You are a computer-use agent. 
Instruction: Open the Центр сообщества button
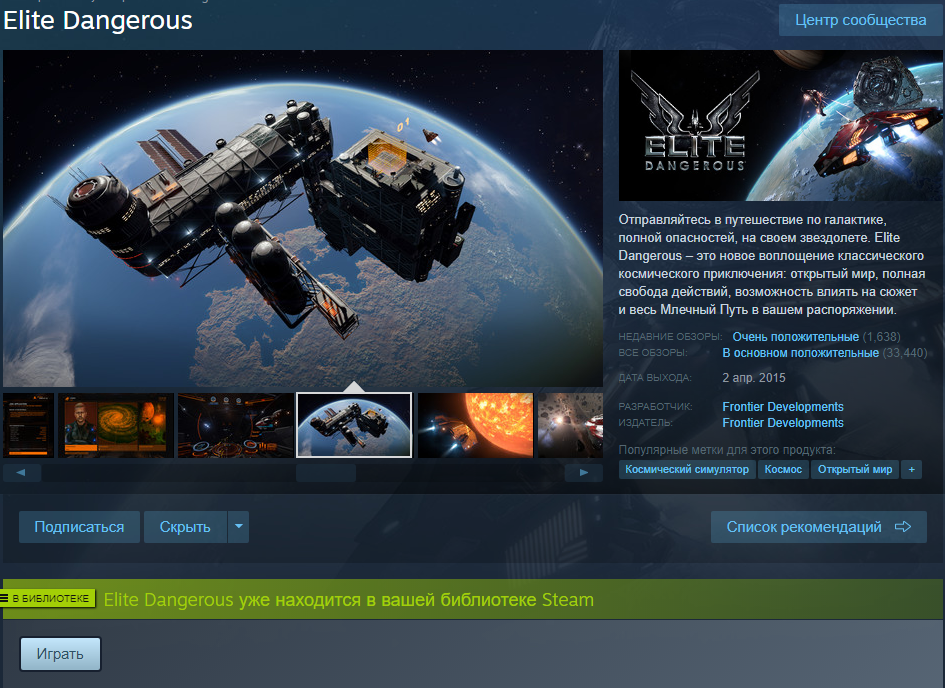861,20
